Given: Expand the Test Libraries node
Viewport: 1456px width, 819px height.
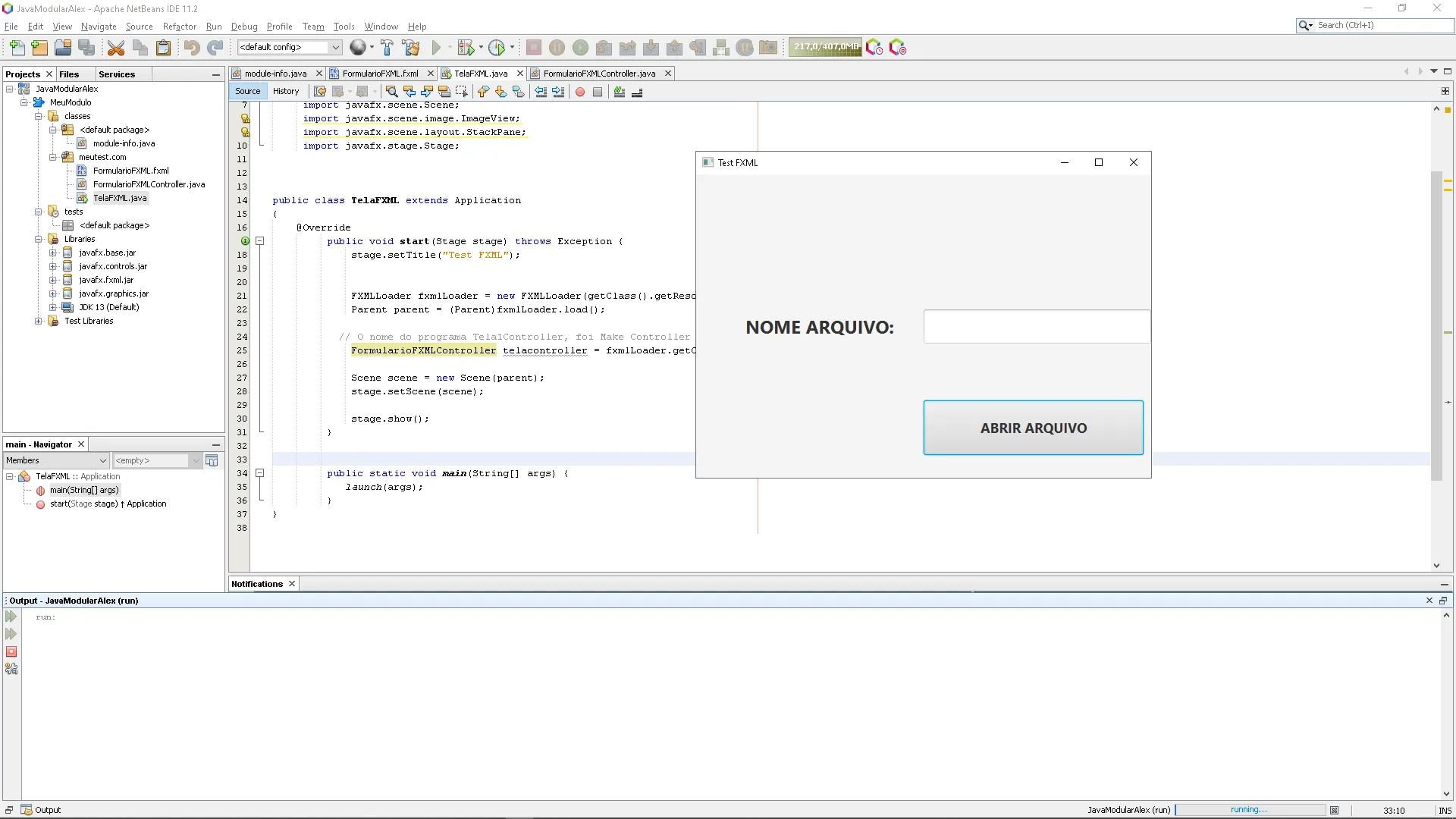Looking at the screenshot, I should 38,321.
